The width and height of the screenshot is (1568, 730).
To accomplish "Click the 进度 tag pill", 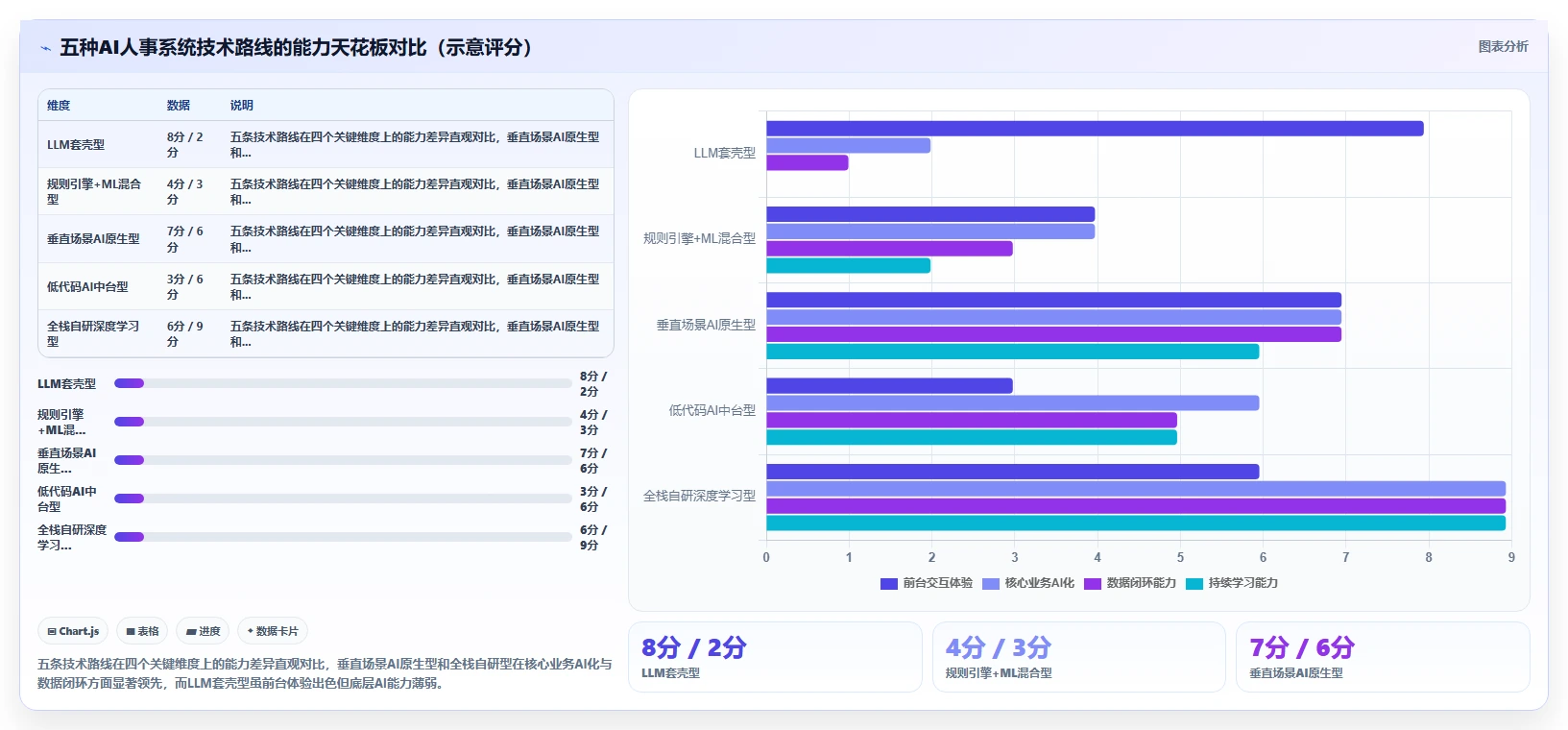I will pyautogui.click(x=203, y=631).
